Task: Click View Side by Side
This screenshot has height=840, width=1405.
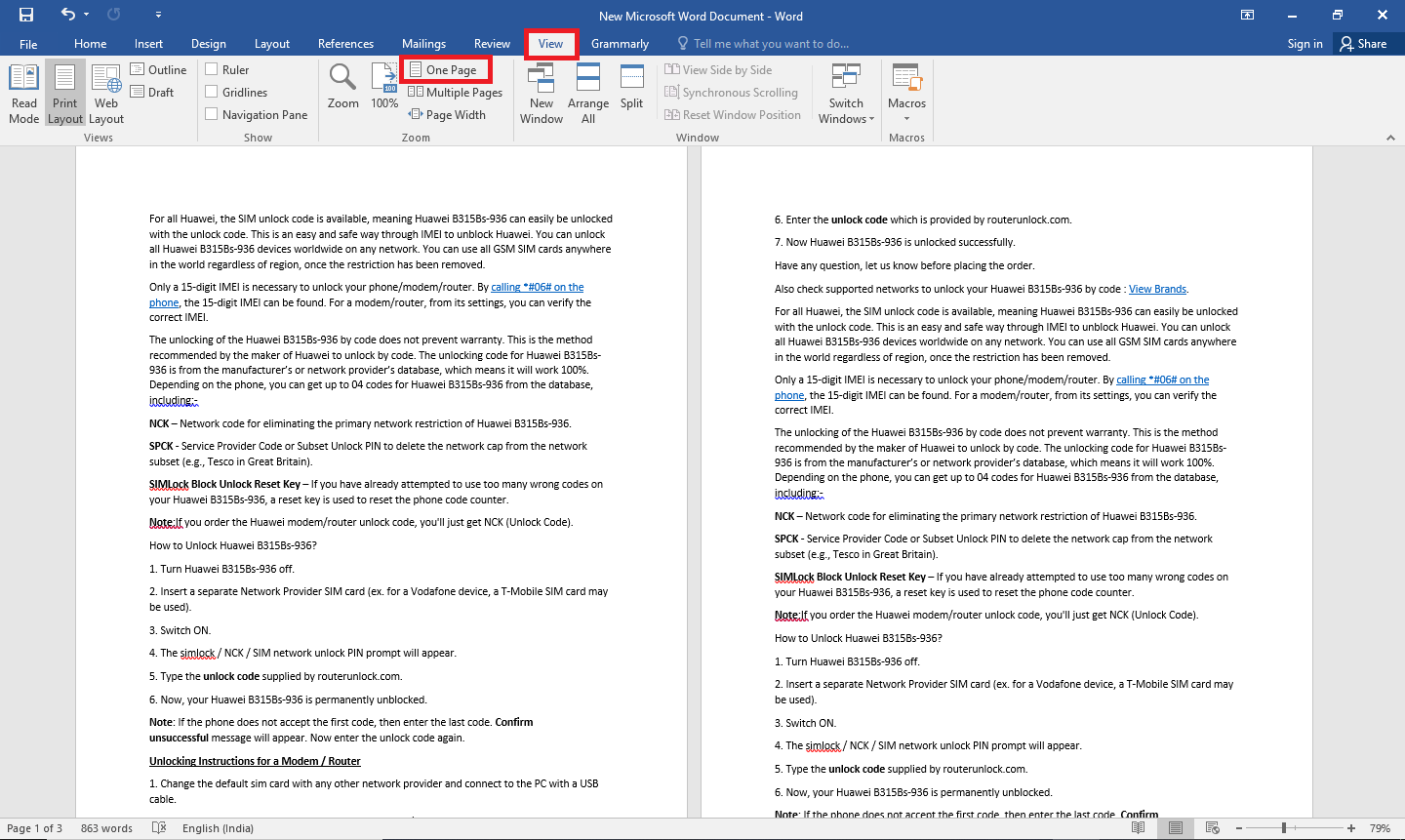Action: 718,70
